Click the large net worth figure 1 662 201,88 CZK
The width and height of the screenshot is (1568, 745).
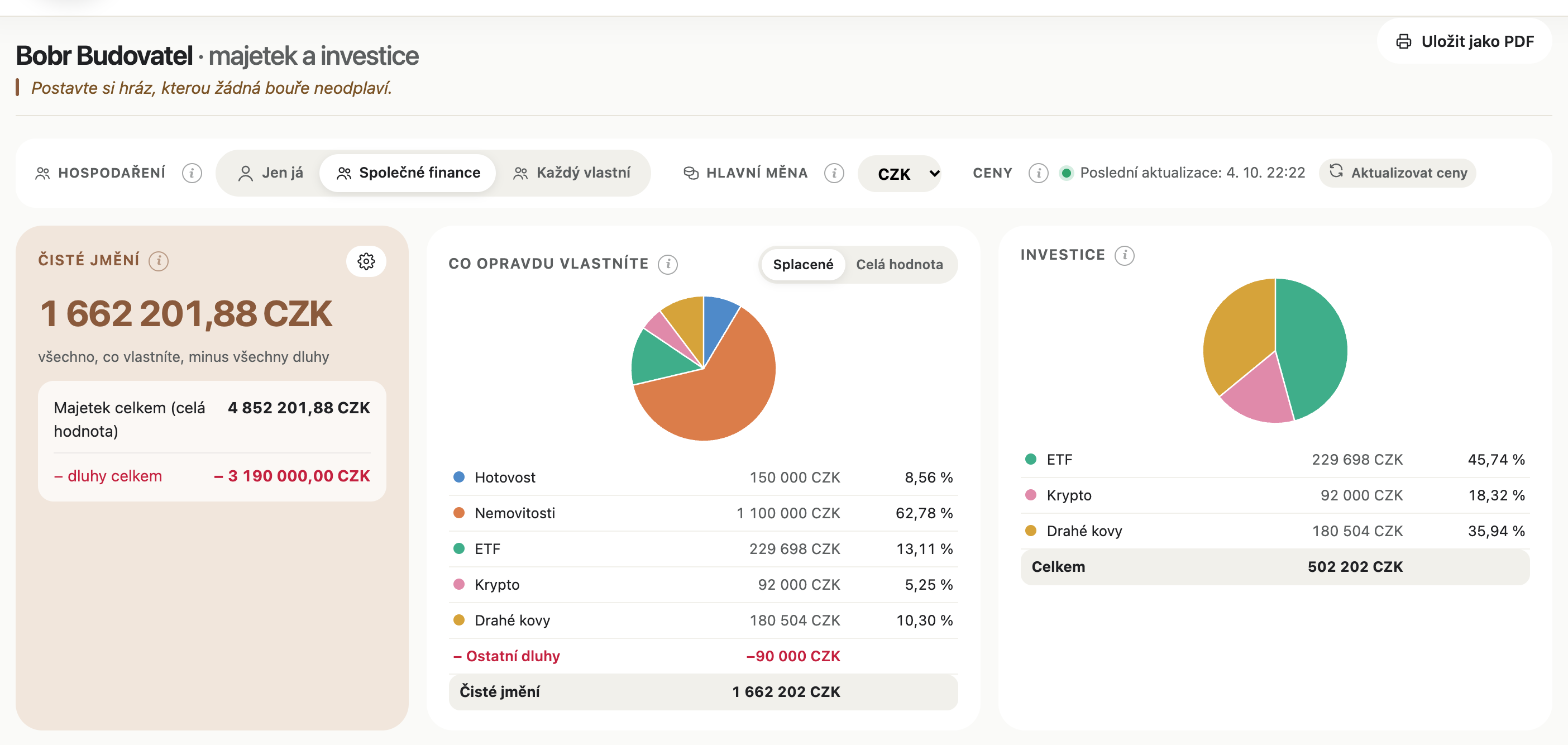[185, 314]
